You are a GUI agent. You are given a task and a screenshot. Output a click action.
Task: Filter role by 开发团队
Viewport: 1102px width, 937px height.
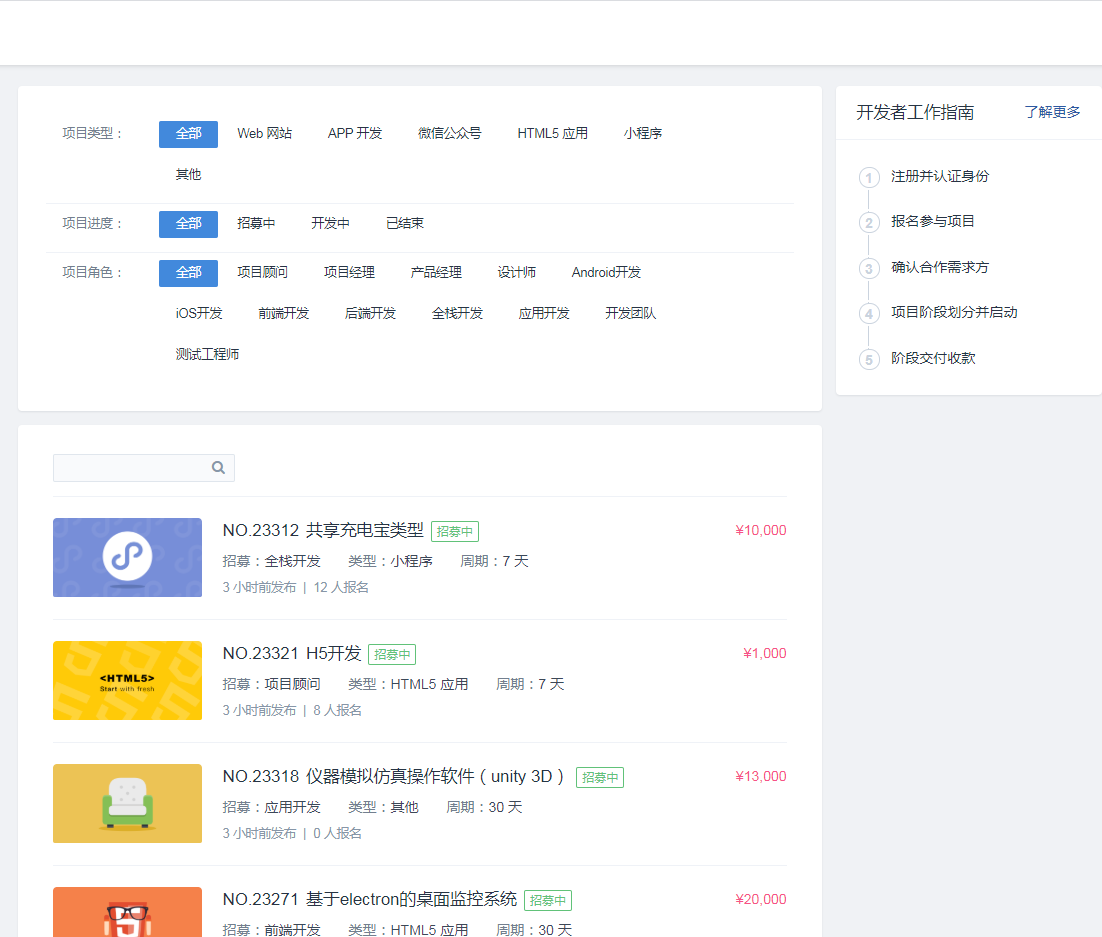(631, 314)
